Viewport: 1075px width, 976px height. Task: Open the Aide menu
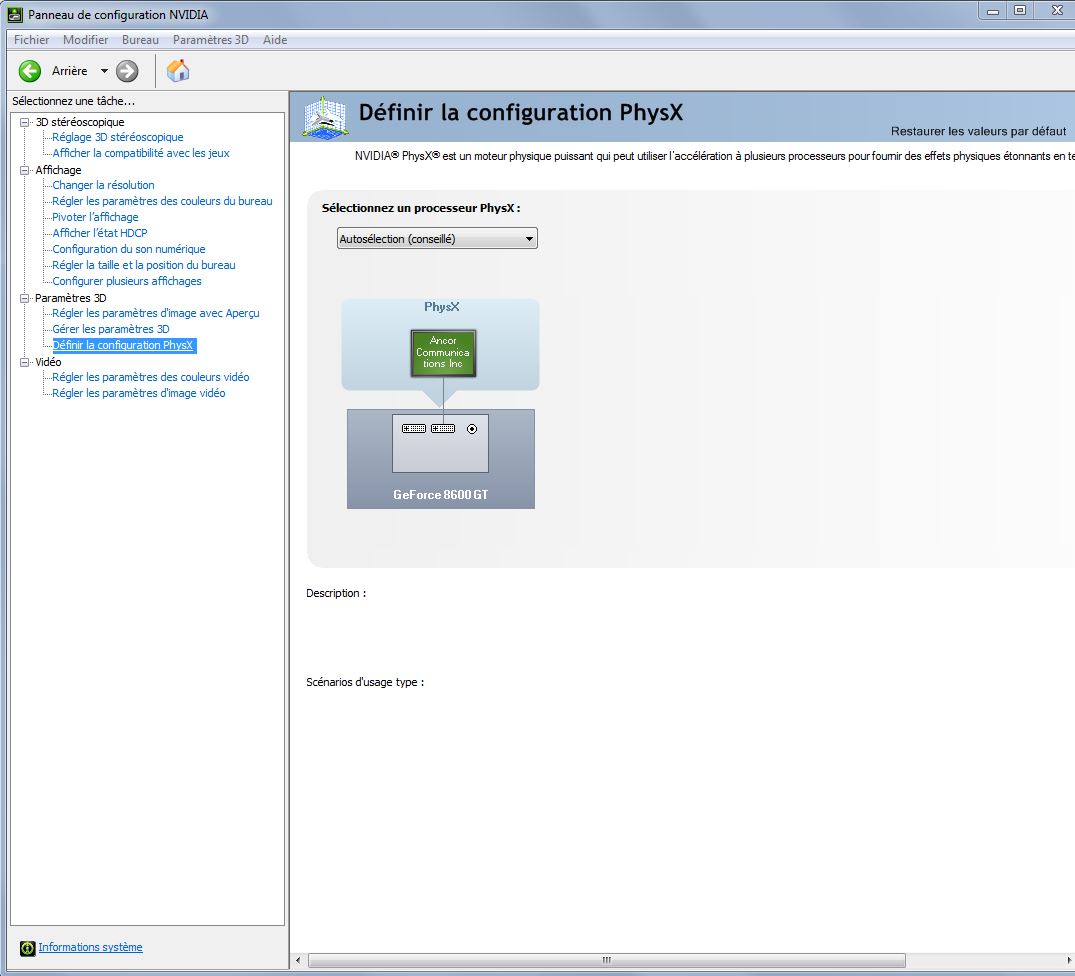coord(275,40)
